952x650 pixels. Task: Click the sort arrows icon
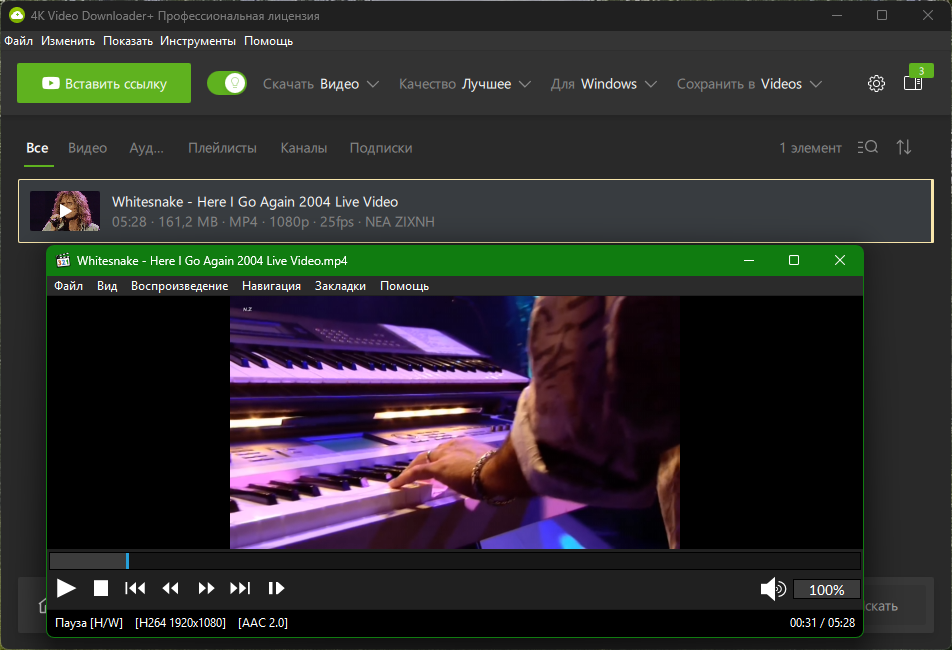pyautogui.click(x=903, y=147)
